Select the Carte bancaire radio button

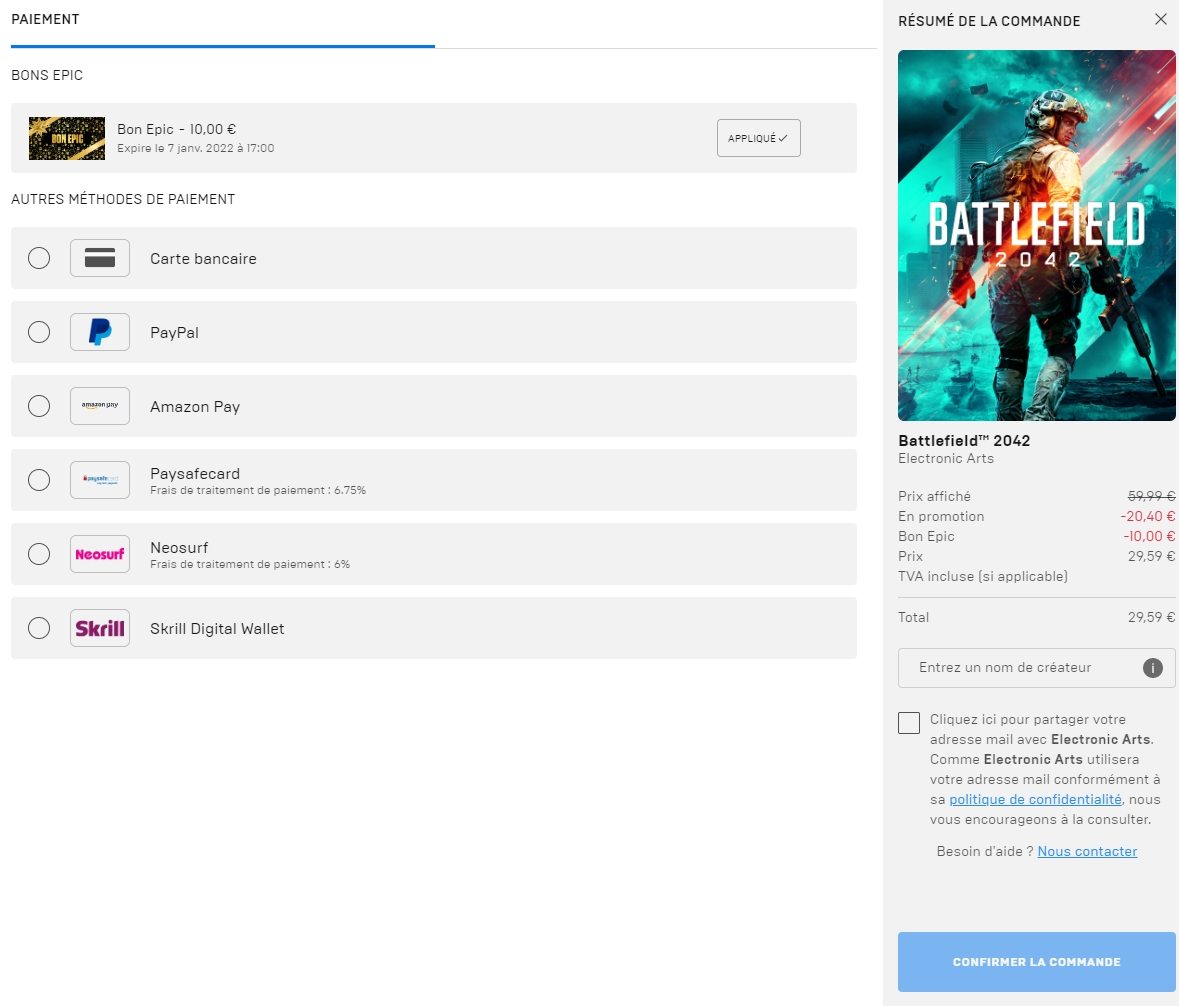click(39, 258)
